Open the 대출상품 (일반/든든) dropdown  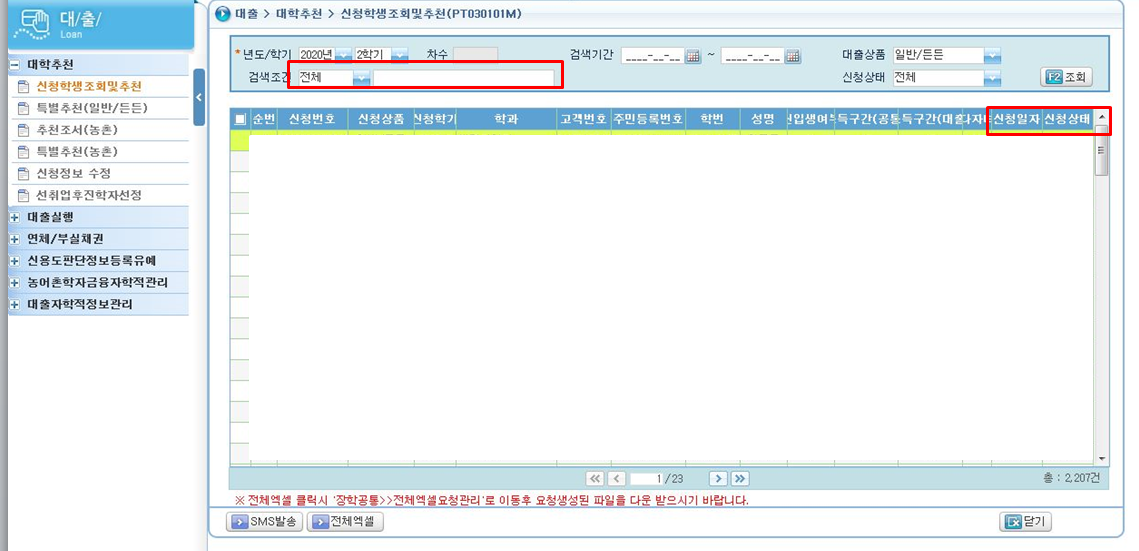pyautogui.click(x=991, y=56)
